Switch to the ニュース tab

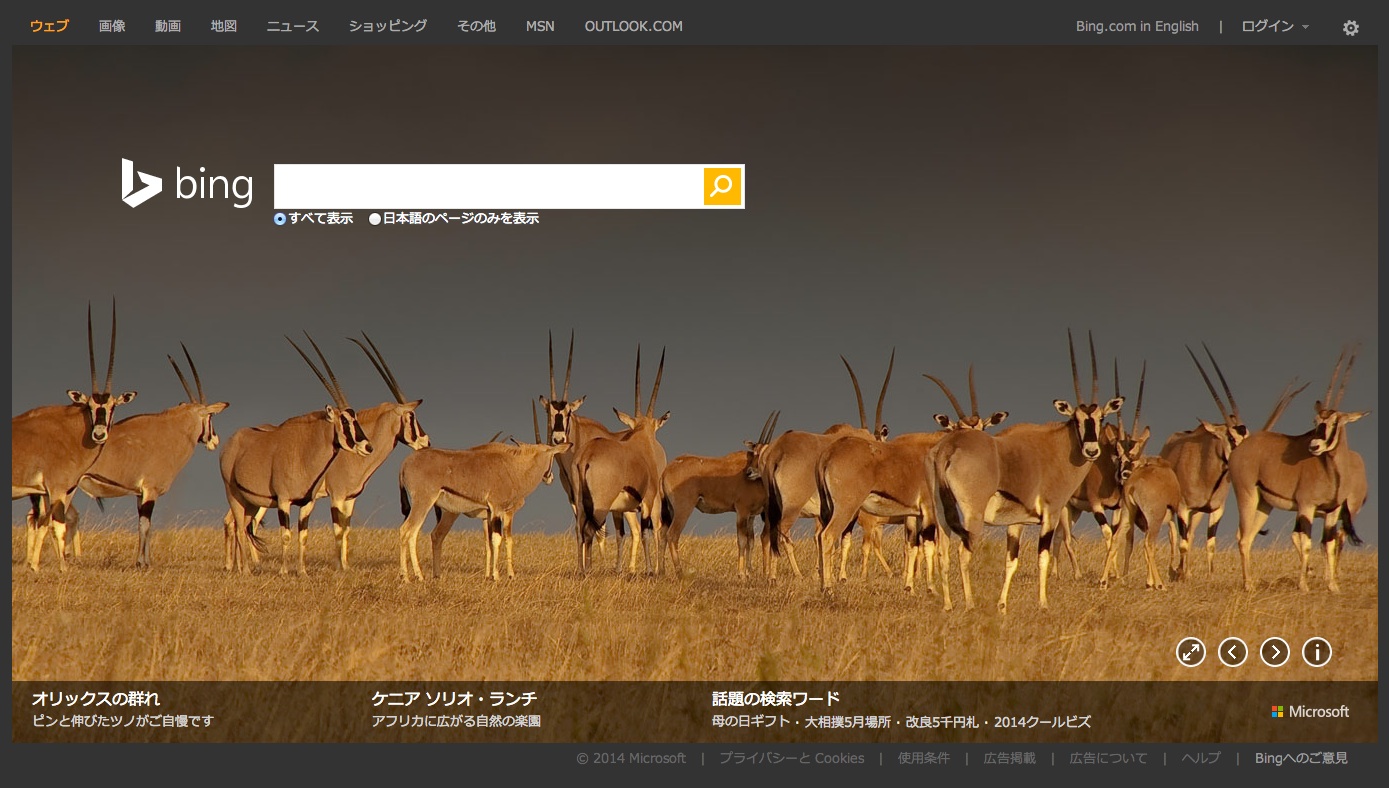pyautogui.click(x=292, y=27)
